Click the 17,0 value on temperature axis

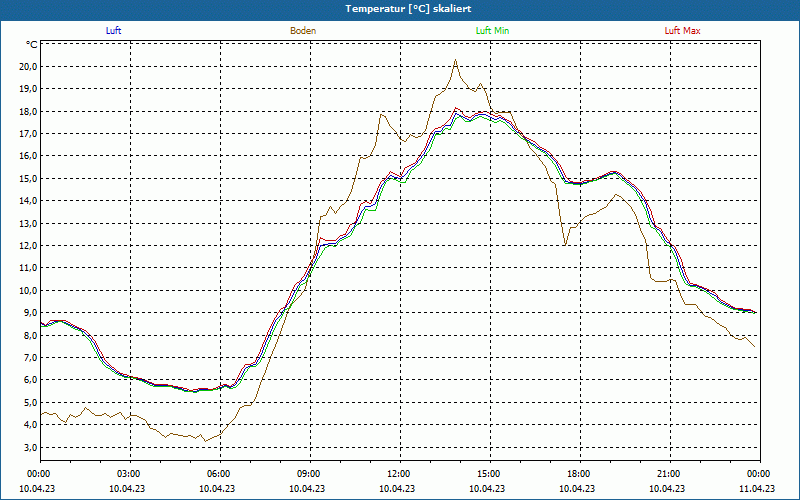point(28,134)
